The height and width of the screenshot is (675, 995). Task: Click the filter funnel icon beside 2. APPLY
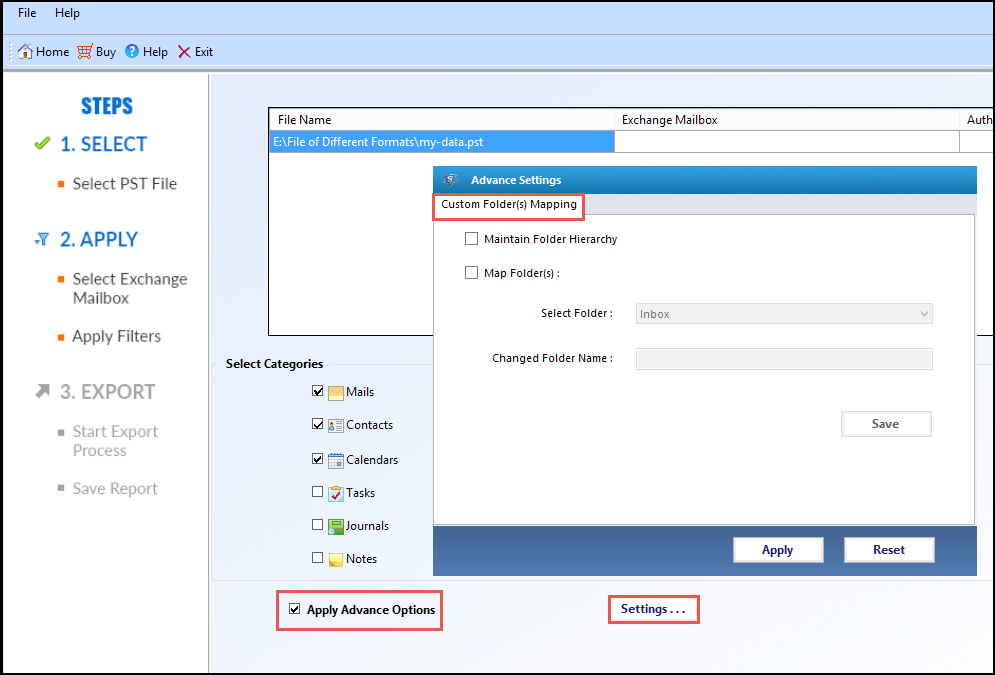pyautogui.click(x=42, y=239)
